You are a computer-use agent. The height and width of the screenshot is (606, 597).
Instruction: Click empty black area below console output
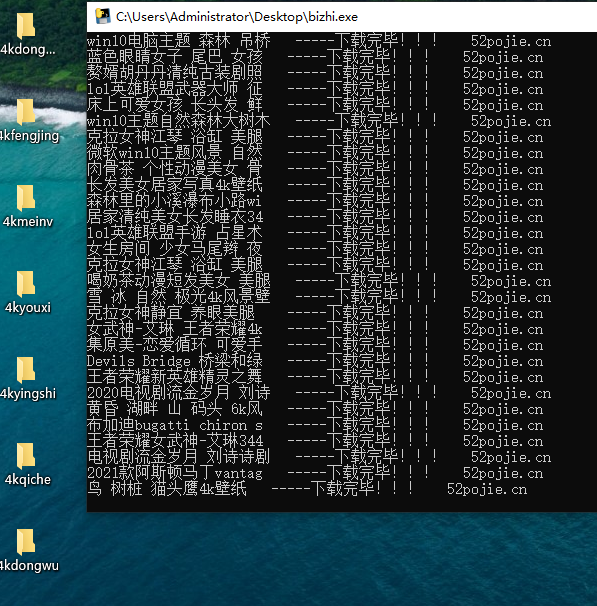[x=342, y=504]
